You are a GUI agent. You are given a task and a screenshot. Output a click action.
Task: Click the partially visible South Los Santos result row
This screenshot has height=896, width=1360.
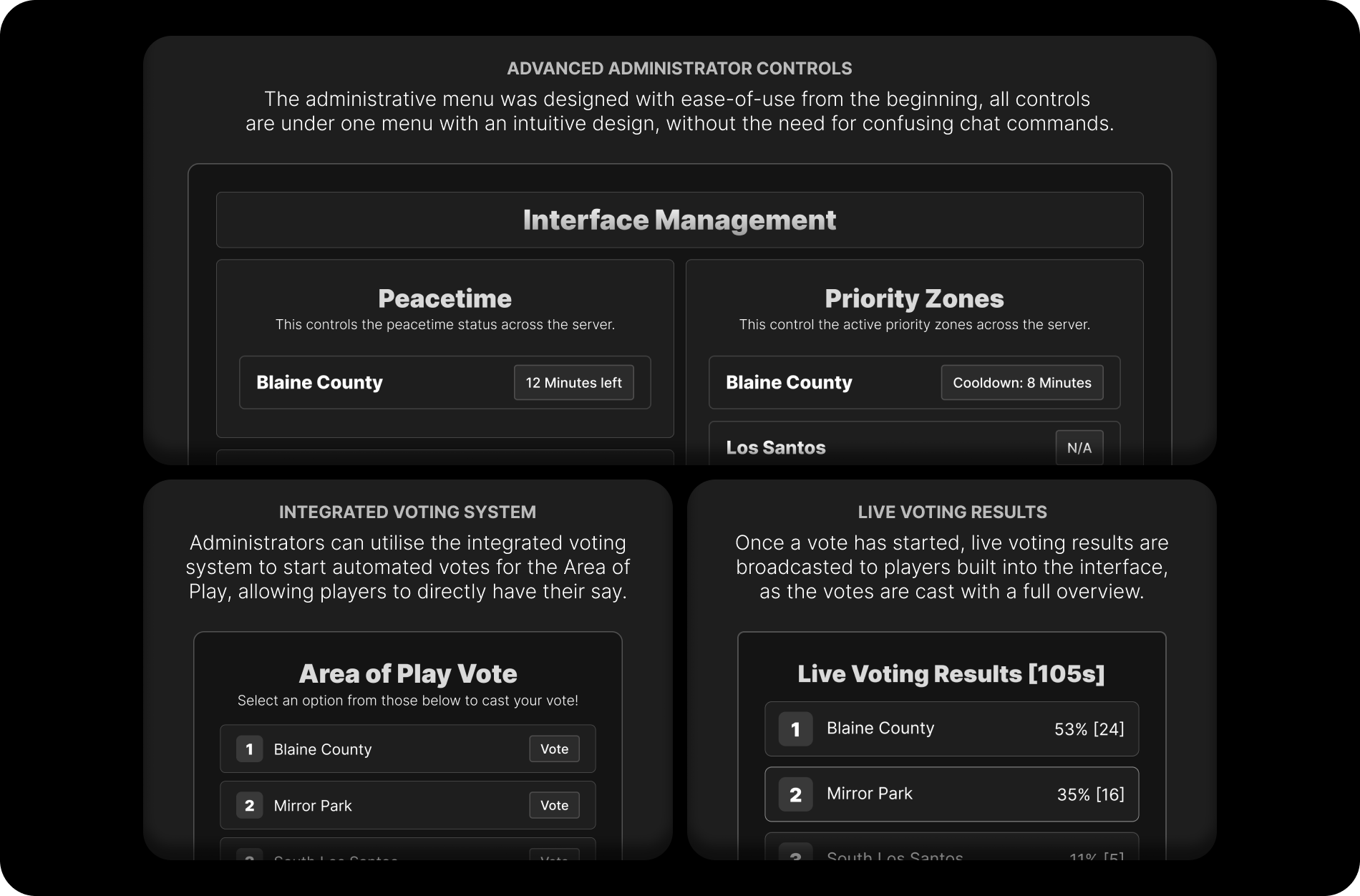[x=951, y=847]
